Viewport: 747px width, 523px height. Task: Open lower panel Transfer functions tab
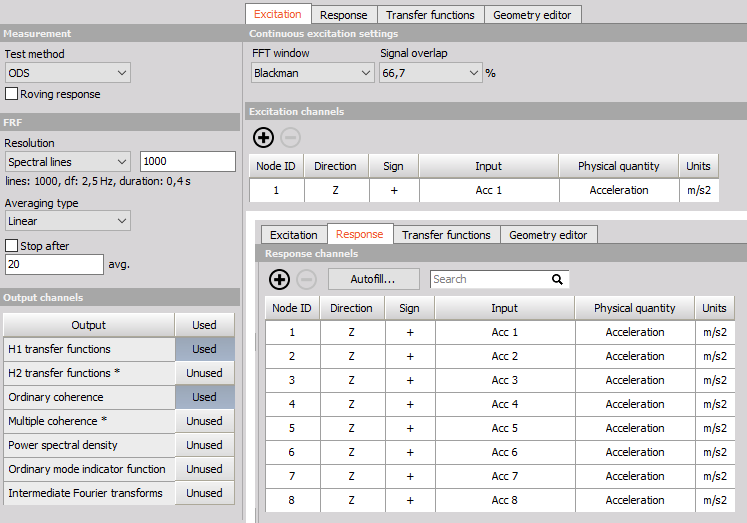click(x=446, y=235)
